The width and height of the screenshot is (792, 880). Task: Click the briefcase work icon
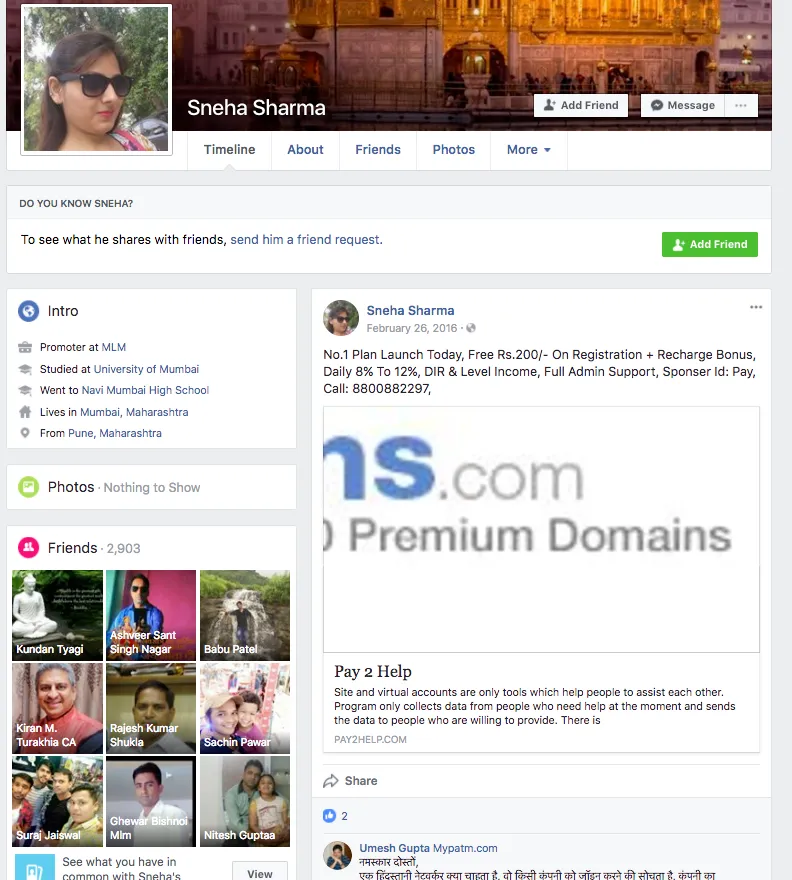click(25, 347)
